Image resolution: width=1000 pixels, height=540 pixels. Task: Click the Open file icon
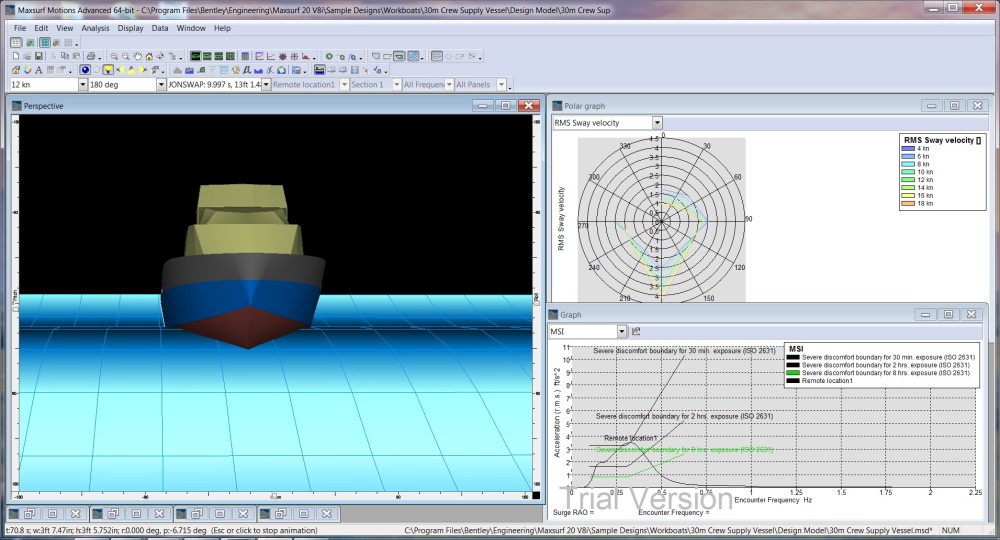[27, 56]
